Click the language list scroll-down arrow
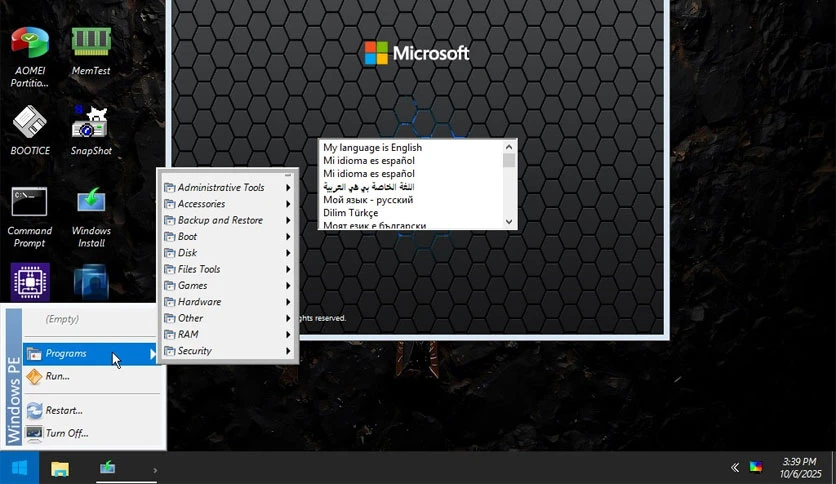 (x=509, y=222)
